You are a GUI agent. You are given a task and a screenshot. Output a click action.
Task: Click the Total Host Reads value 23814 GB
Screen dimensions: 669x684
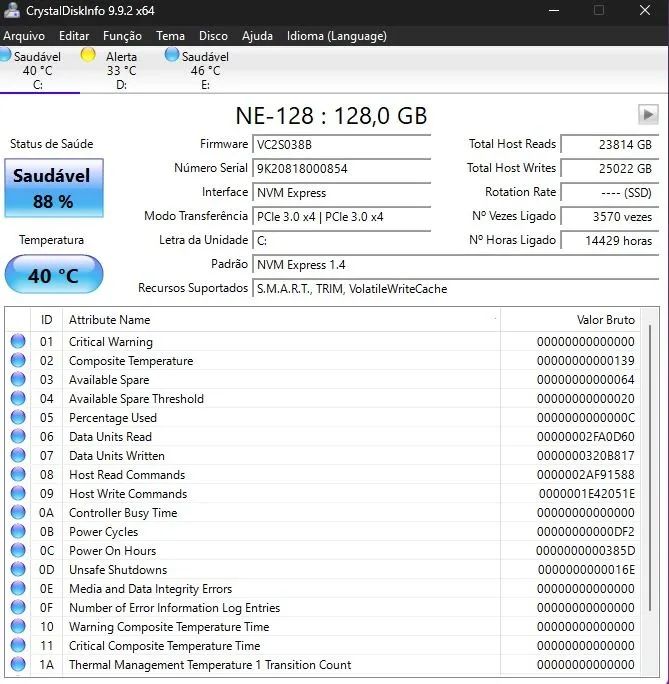click(609, 144)
